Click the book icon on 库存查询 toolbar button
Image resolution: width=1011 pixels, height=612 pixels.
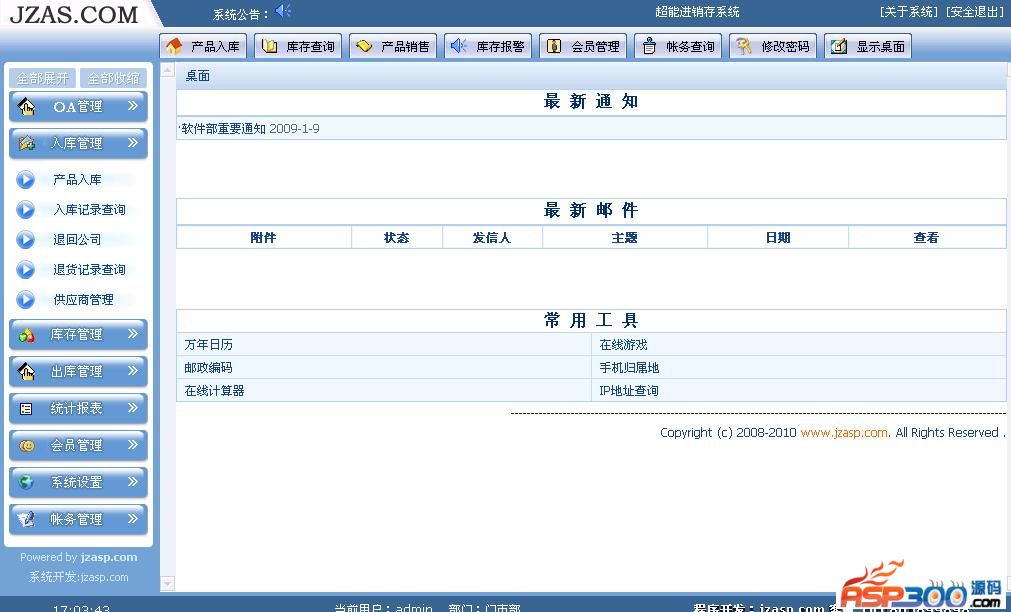tap(270, 46)
